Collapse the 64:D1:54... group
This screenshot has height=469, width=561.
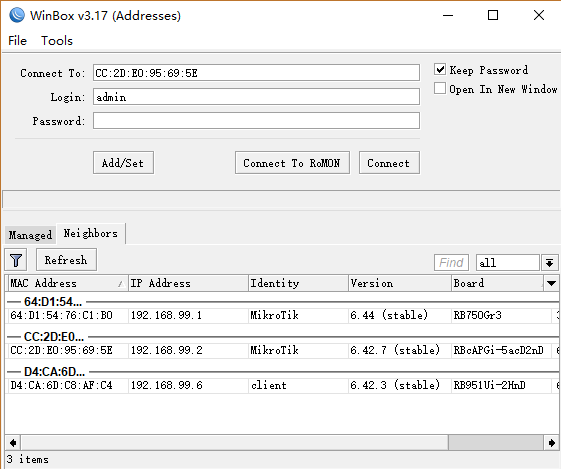(53, 302)
